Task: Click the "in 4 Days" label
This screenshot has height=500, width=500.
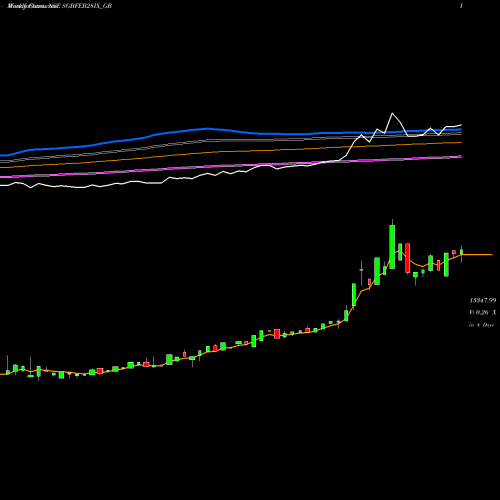Action: (481, 325)
